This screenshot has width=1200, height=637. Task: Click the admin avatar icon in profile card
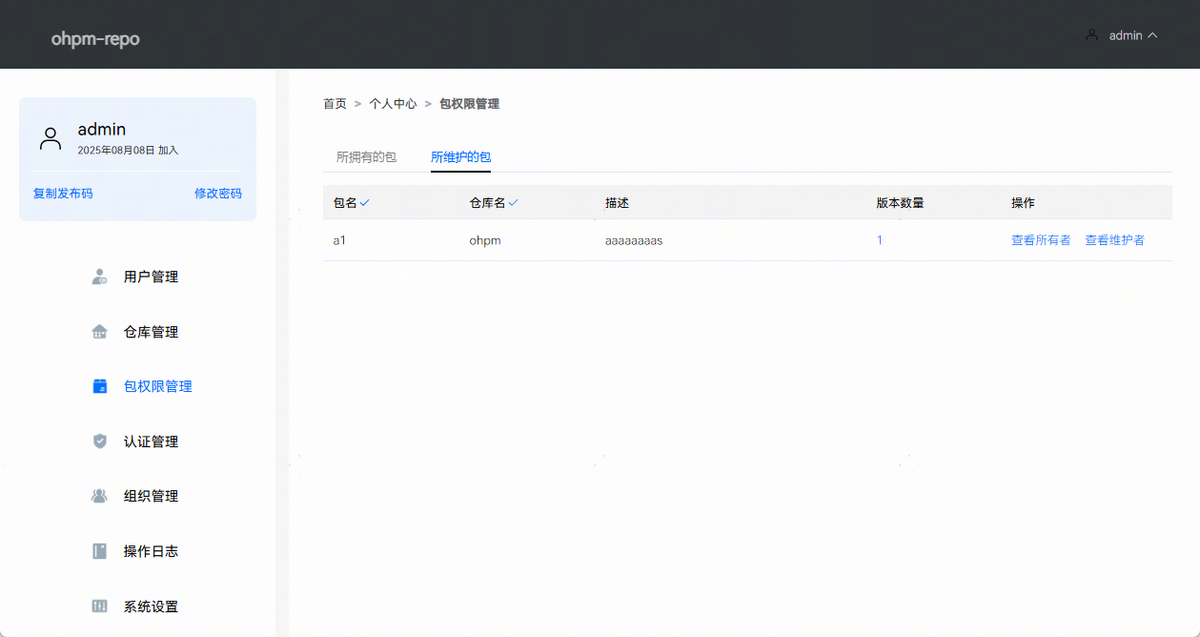pyautogui.click(x=50, y=138)
